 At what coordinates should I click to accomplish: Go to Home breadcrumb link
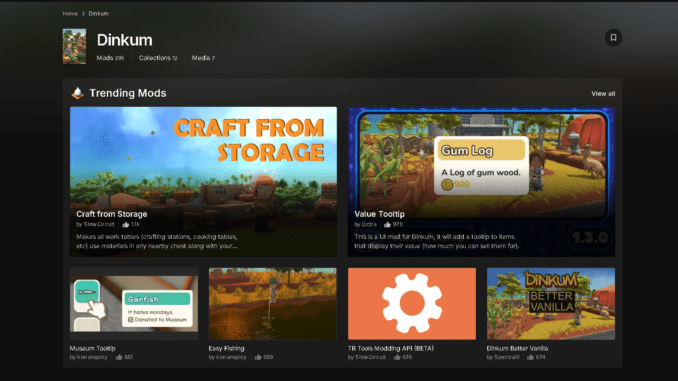pyautogui.click(x=70, y=14)
